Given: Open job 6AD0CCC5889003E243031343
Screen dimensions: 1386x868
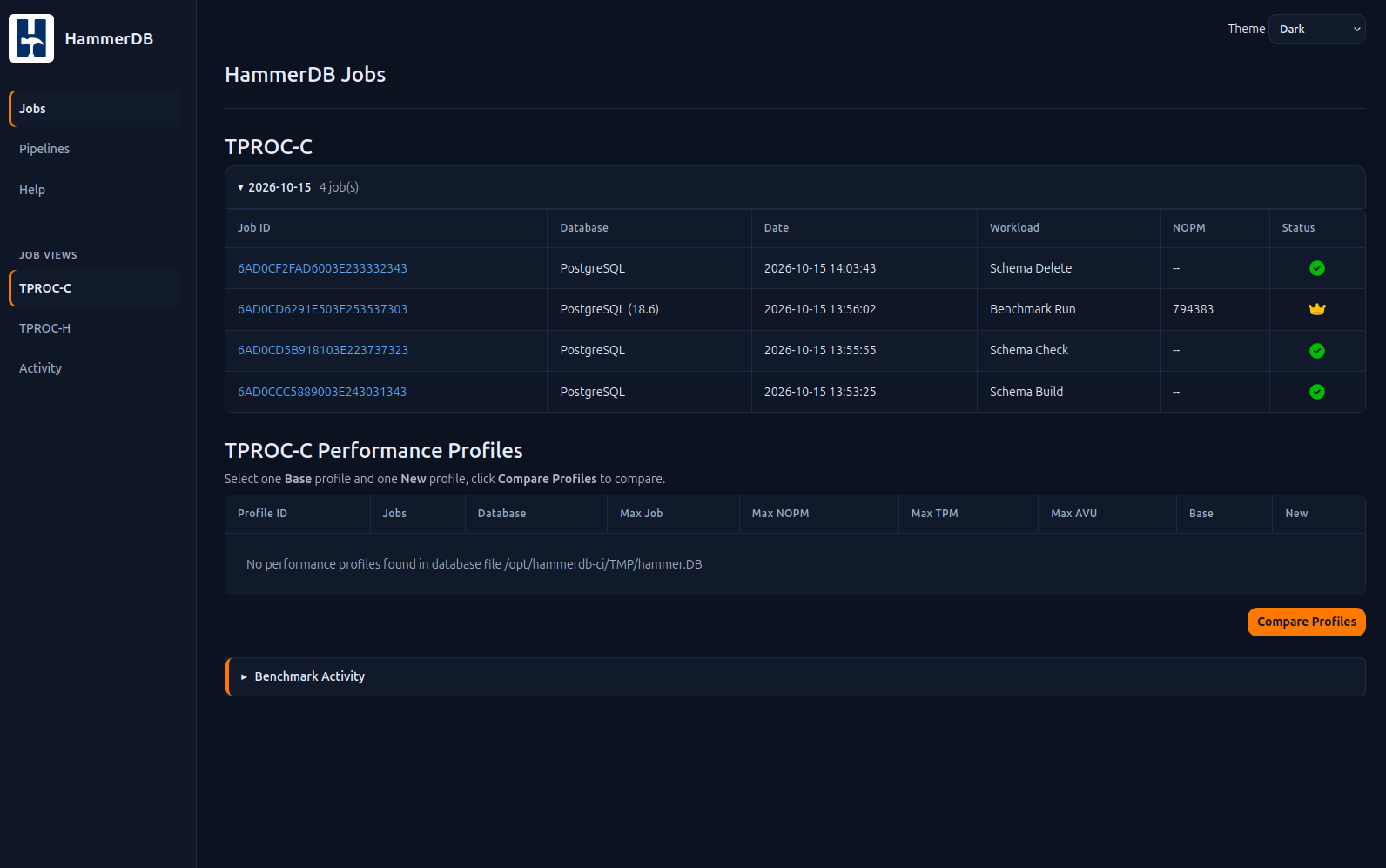Looking at the screenshot, I should point(322,392).
